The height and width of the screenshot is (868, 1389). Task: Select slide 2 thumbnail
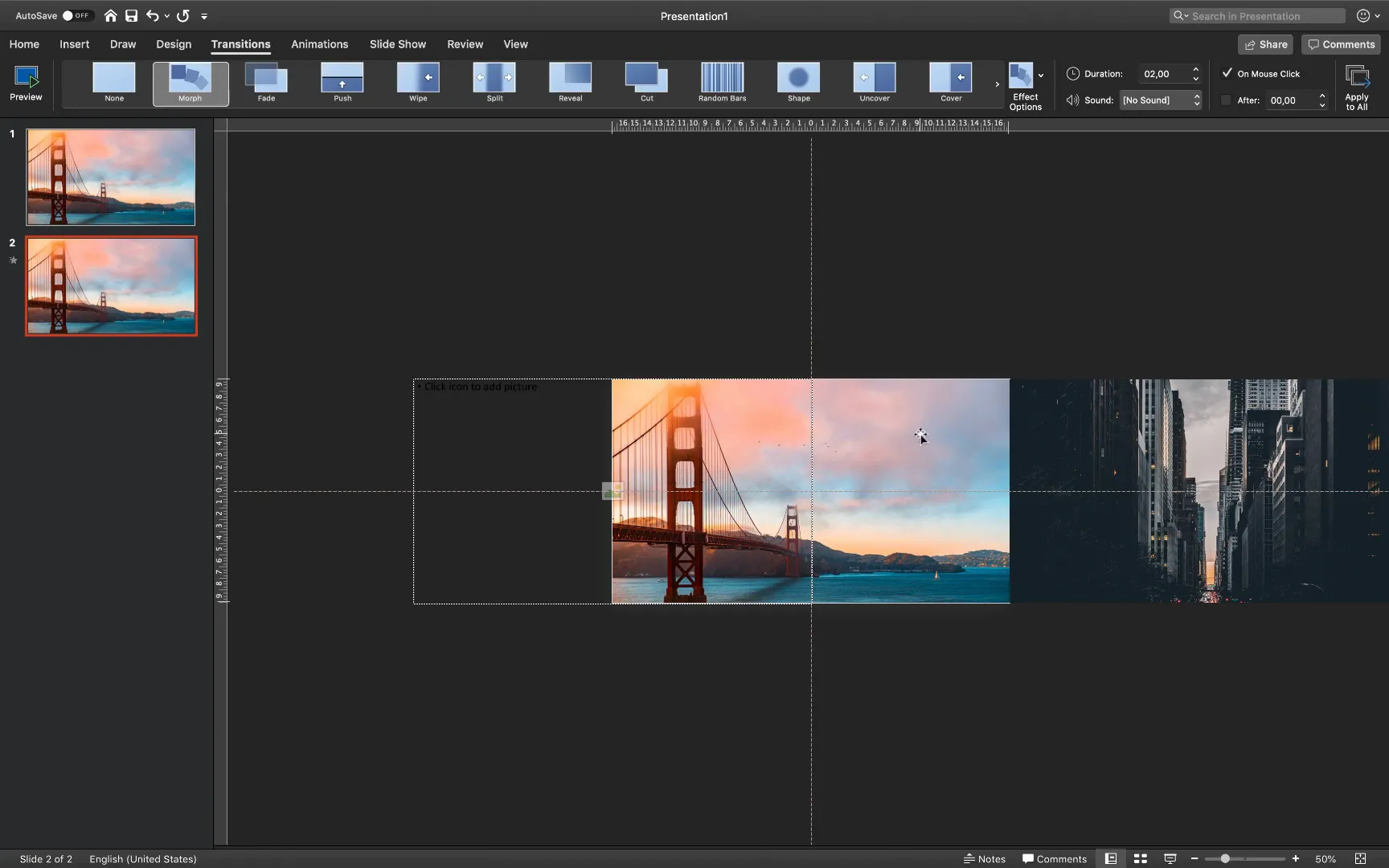coord(111,286)
